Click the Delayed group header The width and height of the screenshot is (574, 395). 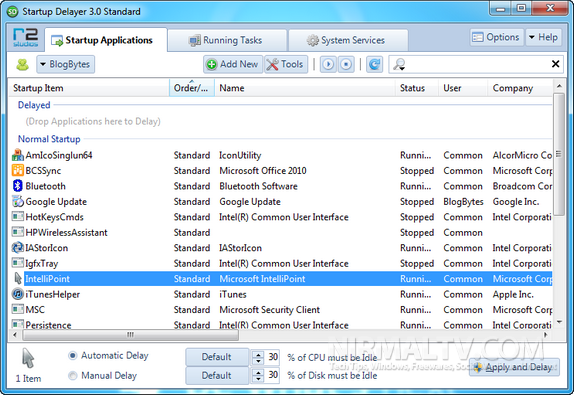tap(34, 105)
